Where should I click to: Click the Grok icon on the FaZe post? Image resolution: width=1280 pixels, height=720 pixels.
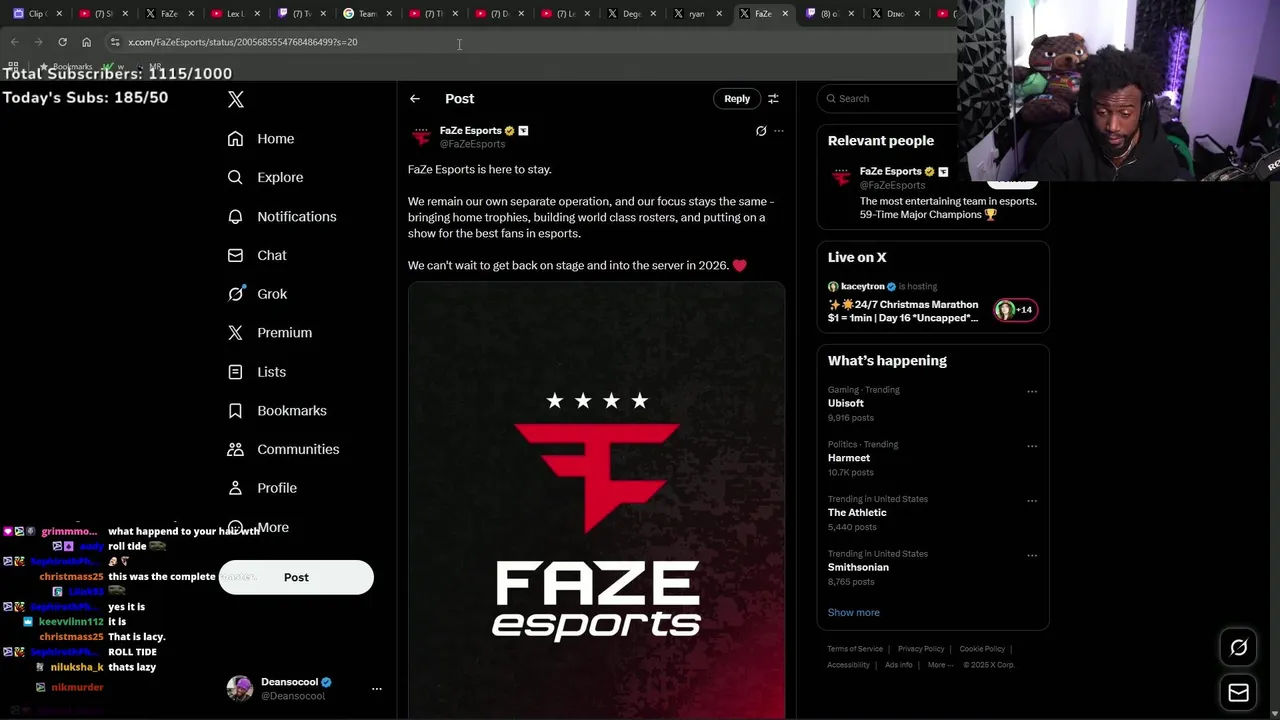click(x=761, y=131)
